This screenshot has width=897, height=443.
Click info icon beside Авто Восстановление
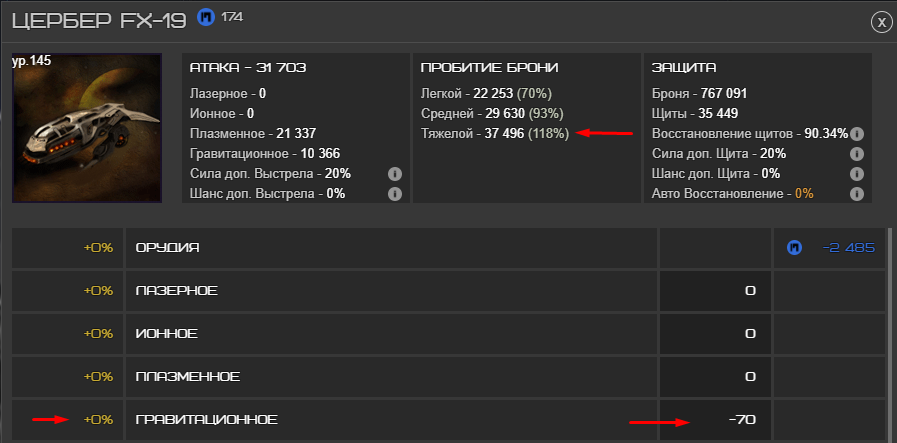(x=856, y=193)
